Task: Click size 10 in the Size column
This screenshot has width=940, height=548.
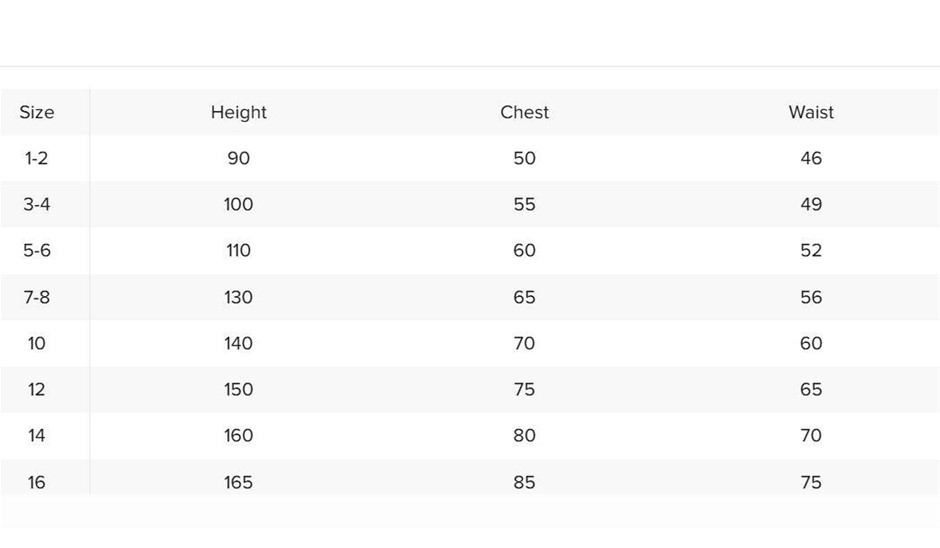Action: [x=37, y=343]
